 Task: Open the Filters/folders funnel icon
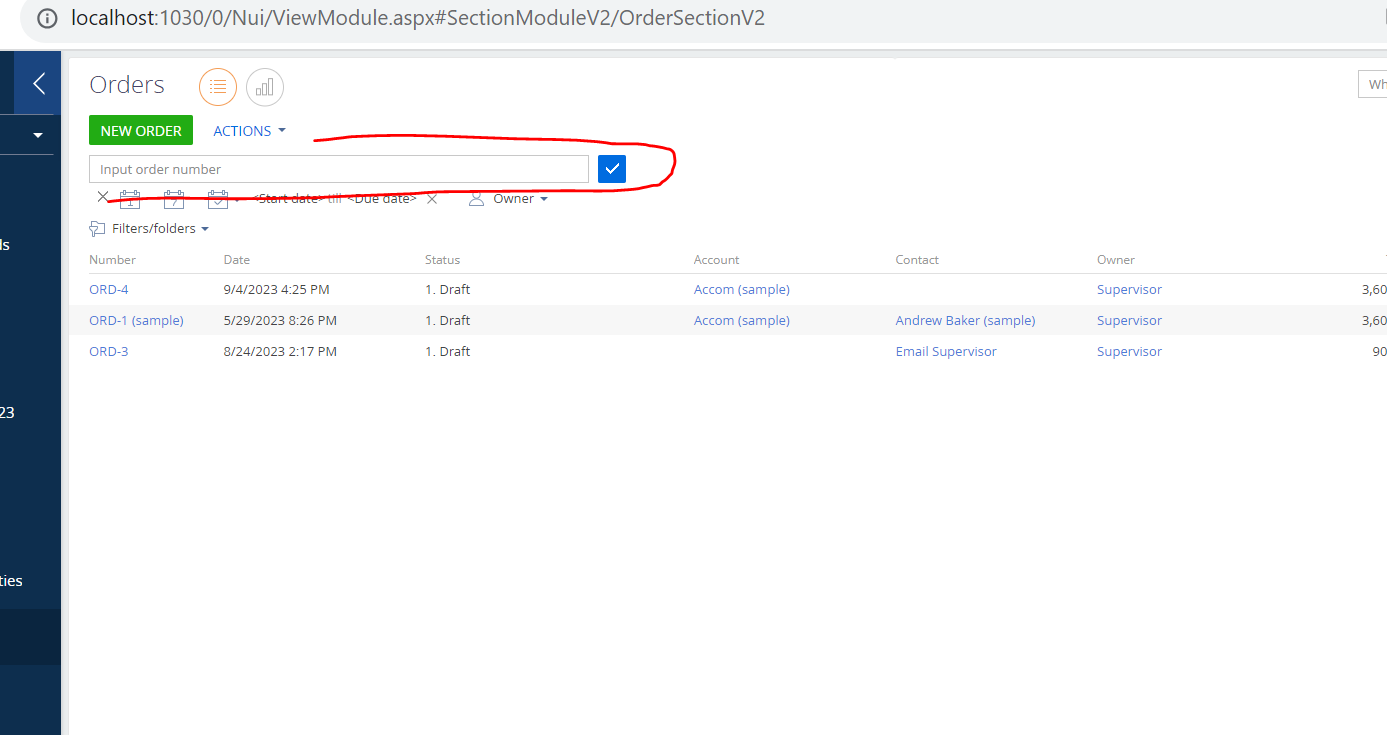[97, 228]
